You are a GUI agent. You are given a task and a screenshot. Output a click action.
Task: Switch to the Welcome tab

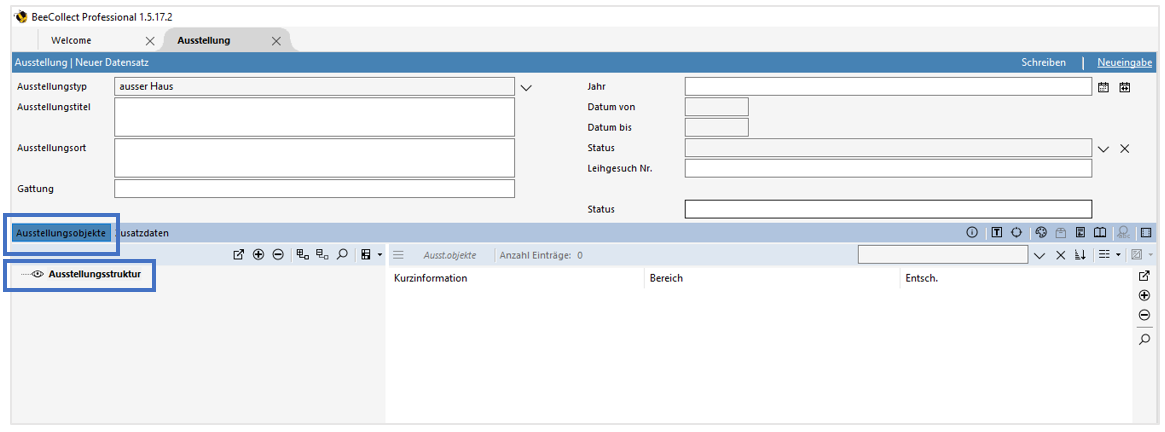click(71, 40)
